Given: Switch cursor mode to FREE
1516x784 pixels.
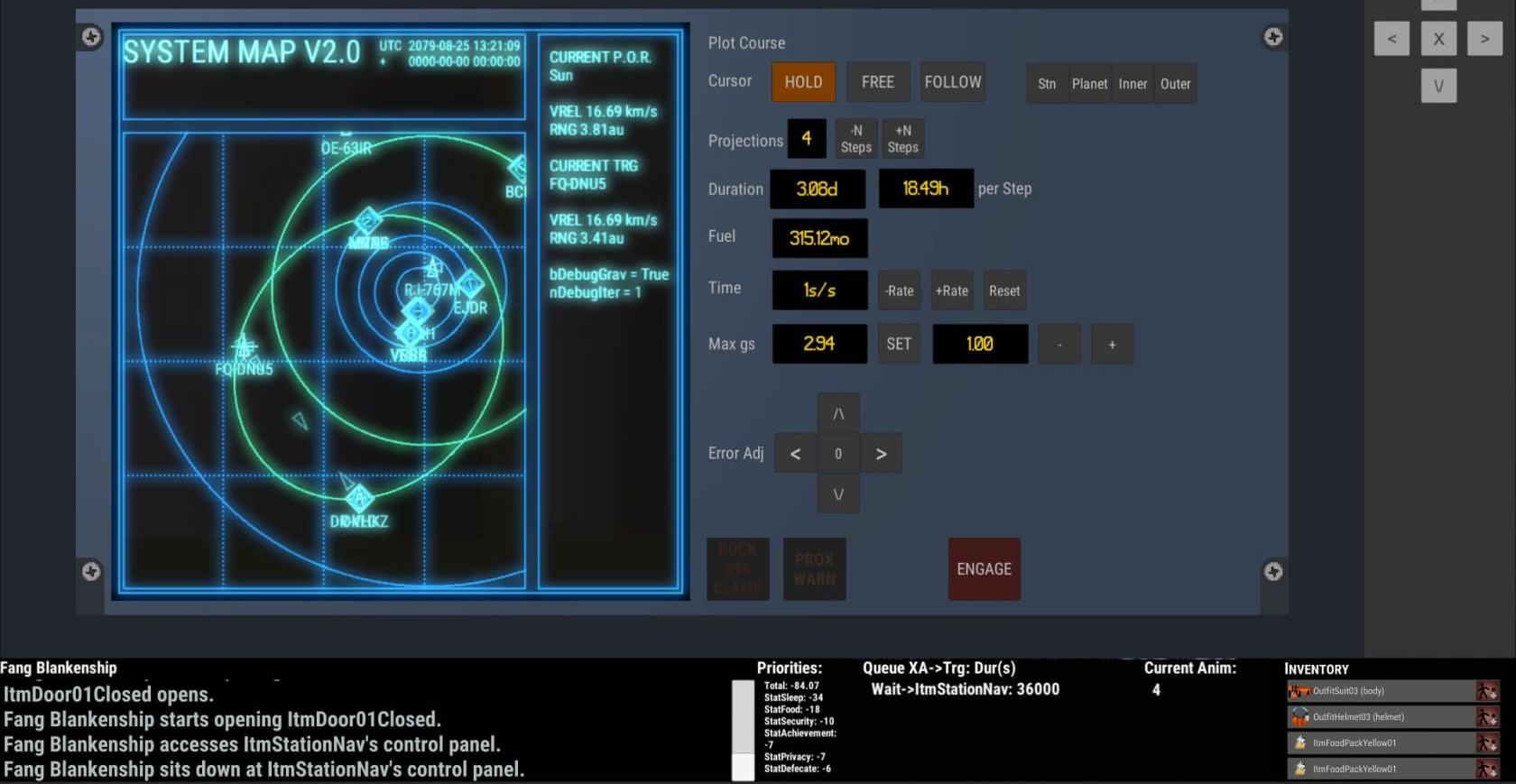Looking at the screenshot, I should tap(877, 82).
